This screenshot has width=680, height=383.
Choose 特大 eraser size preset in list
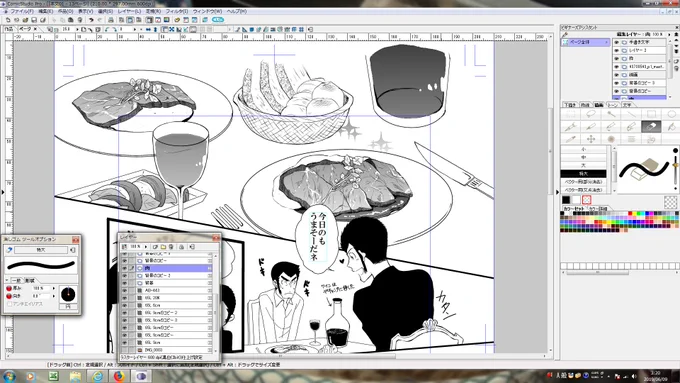pos(583,174)
